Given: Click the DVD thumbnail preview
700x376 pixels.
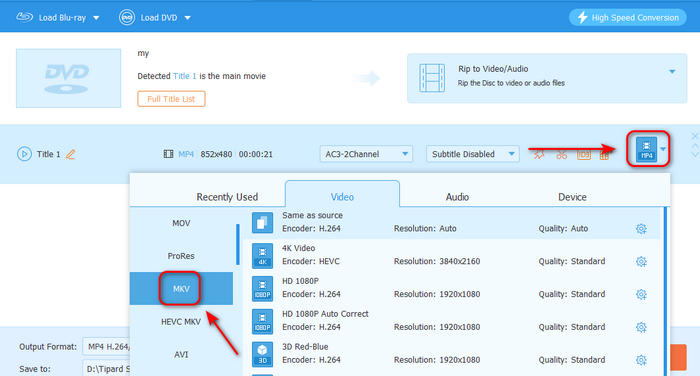Looking at the screenshot, I should point(69,78).
